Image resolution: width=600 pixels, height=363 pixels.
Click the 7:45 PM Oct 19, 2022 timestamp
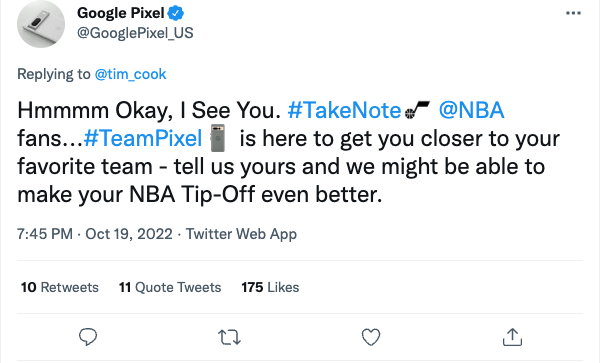(x=95, y=234)
